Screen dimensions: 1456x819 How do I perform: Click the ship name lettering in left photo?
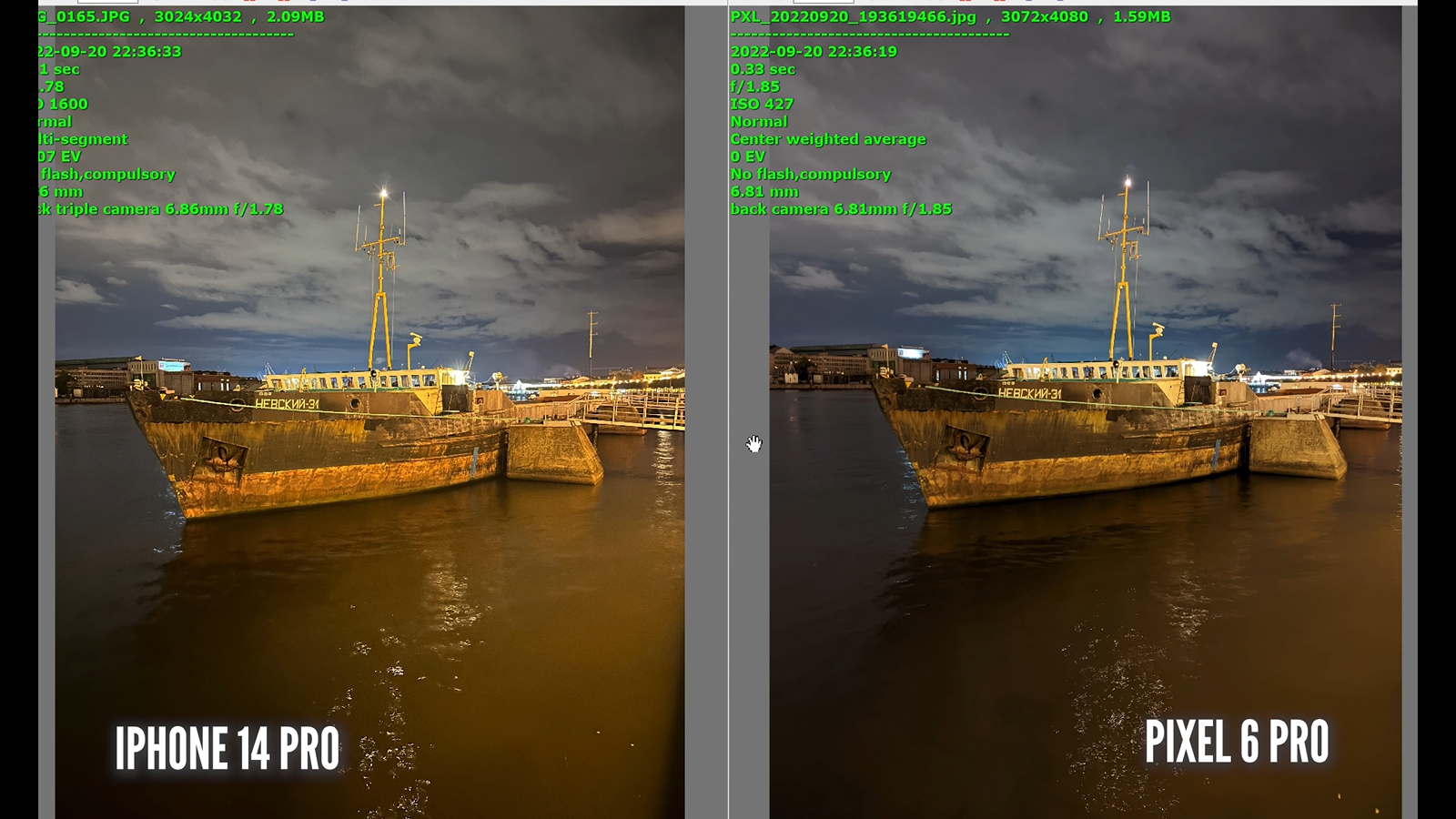click(286, 404)
